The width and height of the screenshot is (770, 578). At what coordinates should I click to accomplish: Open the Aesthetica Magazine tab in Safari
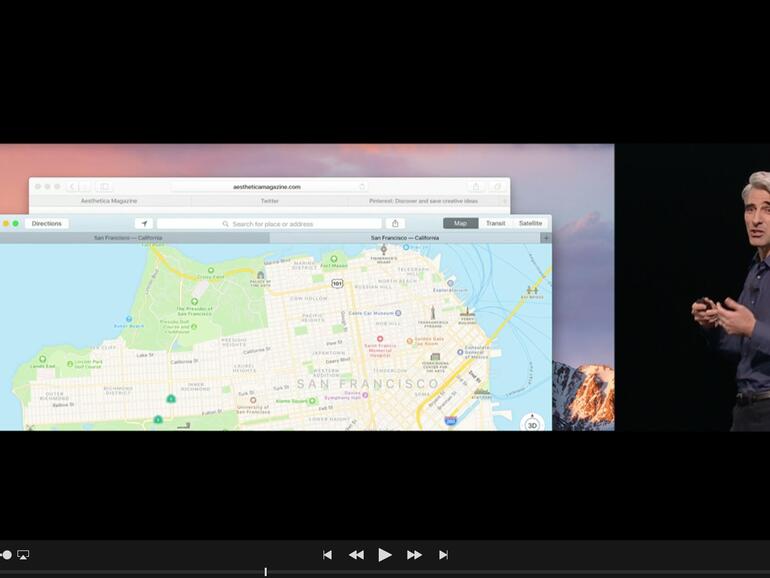pyautogui.click(x=109, y=201)
